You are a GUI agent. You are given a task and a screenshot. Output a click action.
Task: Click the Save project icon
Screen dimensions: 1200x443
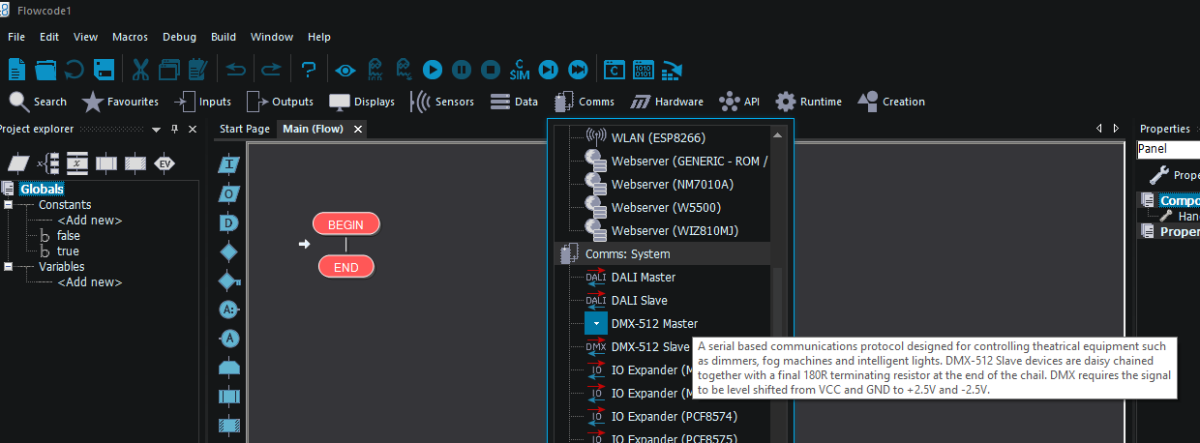(104, 69)
